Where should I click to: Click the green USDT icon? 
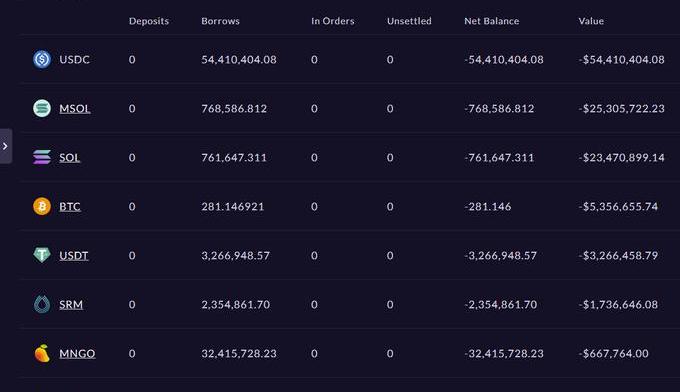[x=42, y=255]
